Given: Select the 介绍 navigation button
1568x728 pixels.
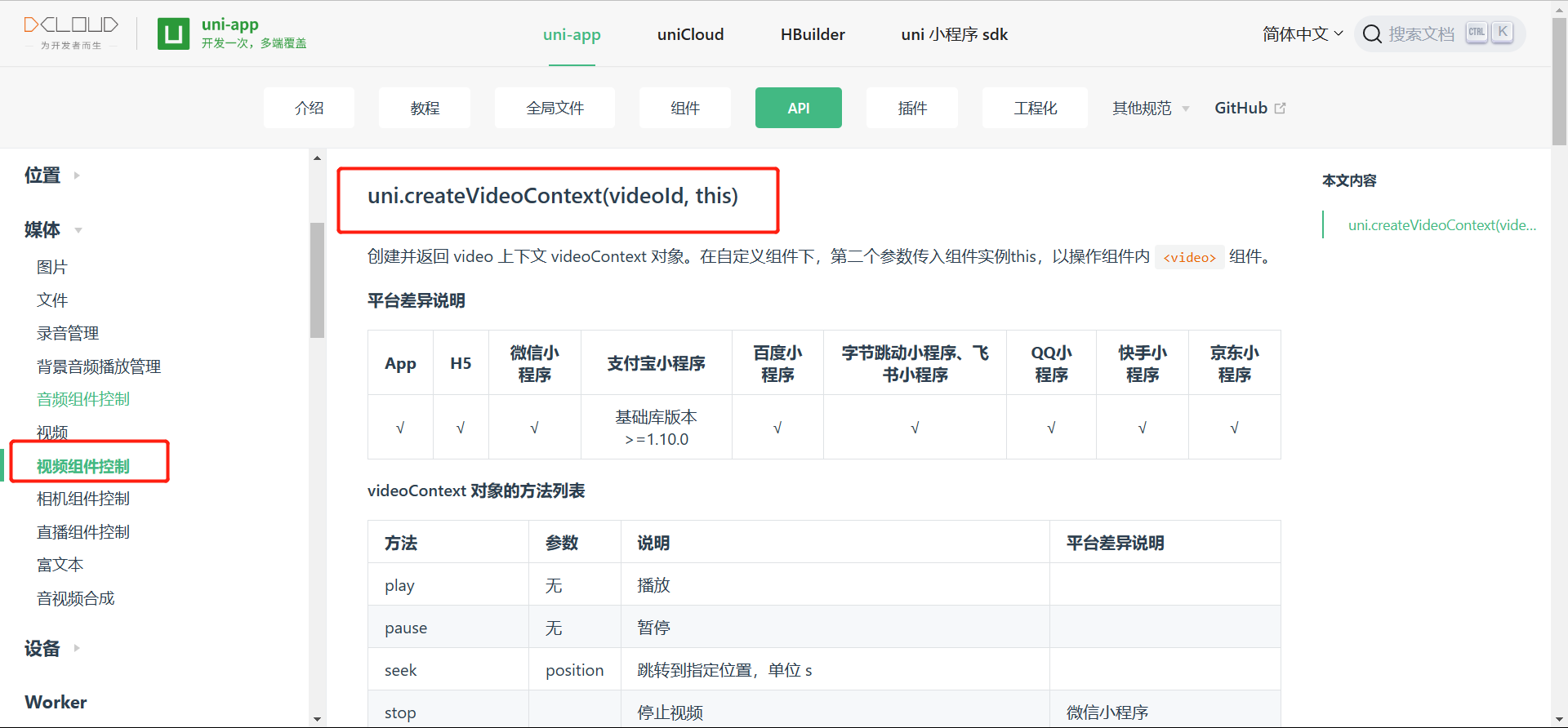Looking at the screenshot, I should [309, 108].
